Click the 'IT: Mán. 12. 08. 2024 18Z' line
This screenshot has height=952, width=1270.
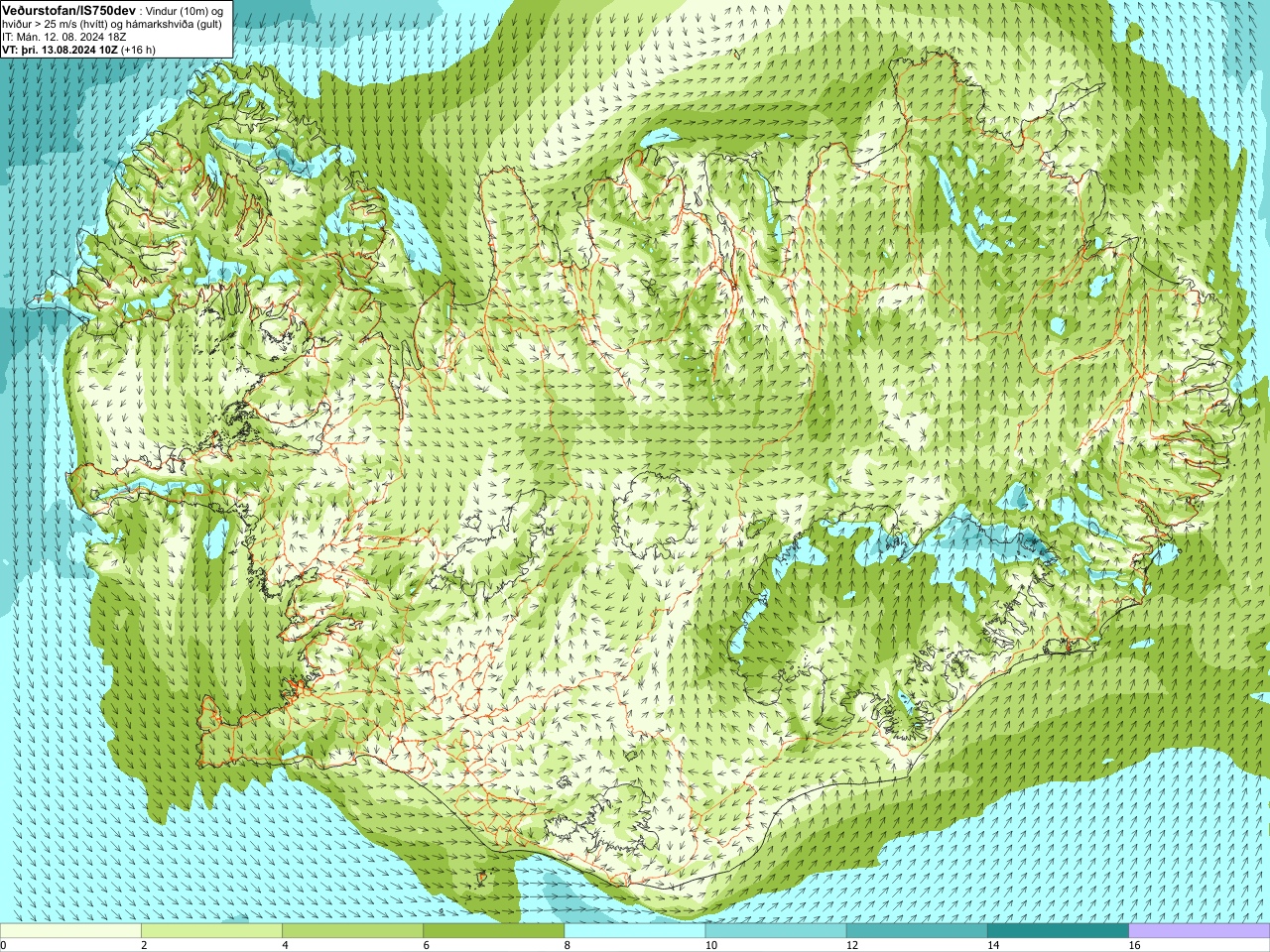(x=62, y=37)
